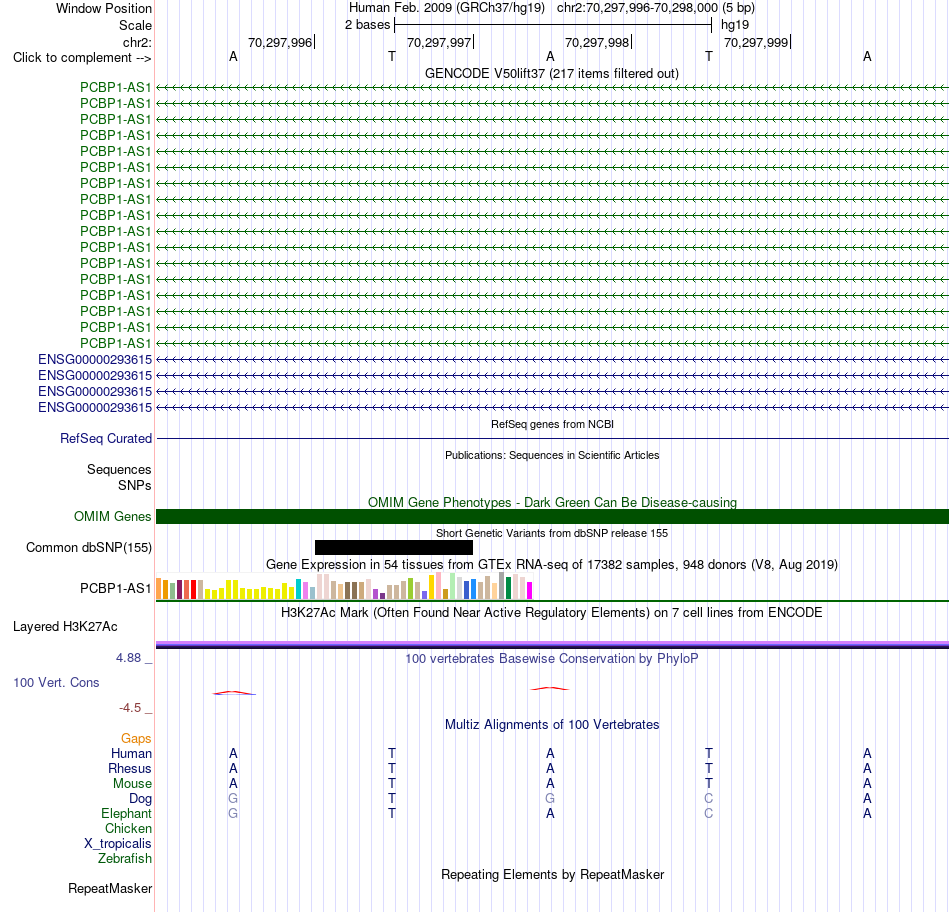
Task: Click the -4.5 conservation scale value
Action: (x=130, y=707)
